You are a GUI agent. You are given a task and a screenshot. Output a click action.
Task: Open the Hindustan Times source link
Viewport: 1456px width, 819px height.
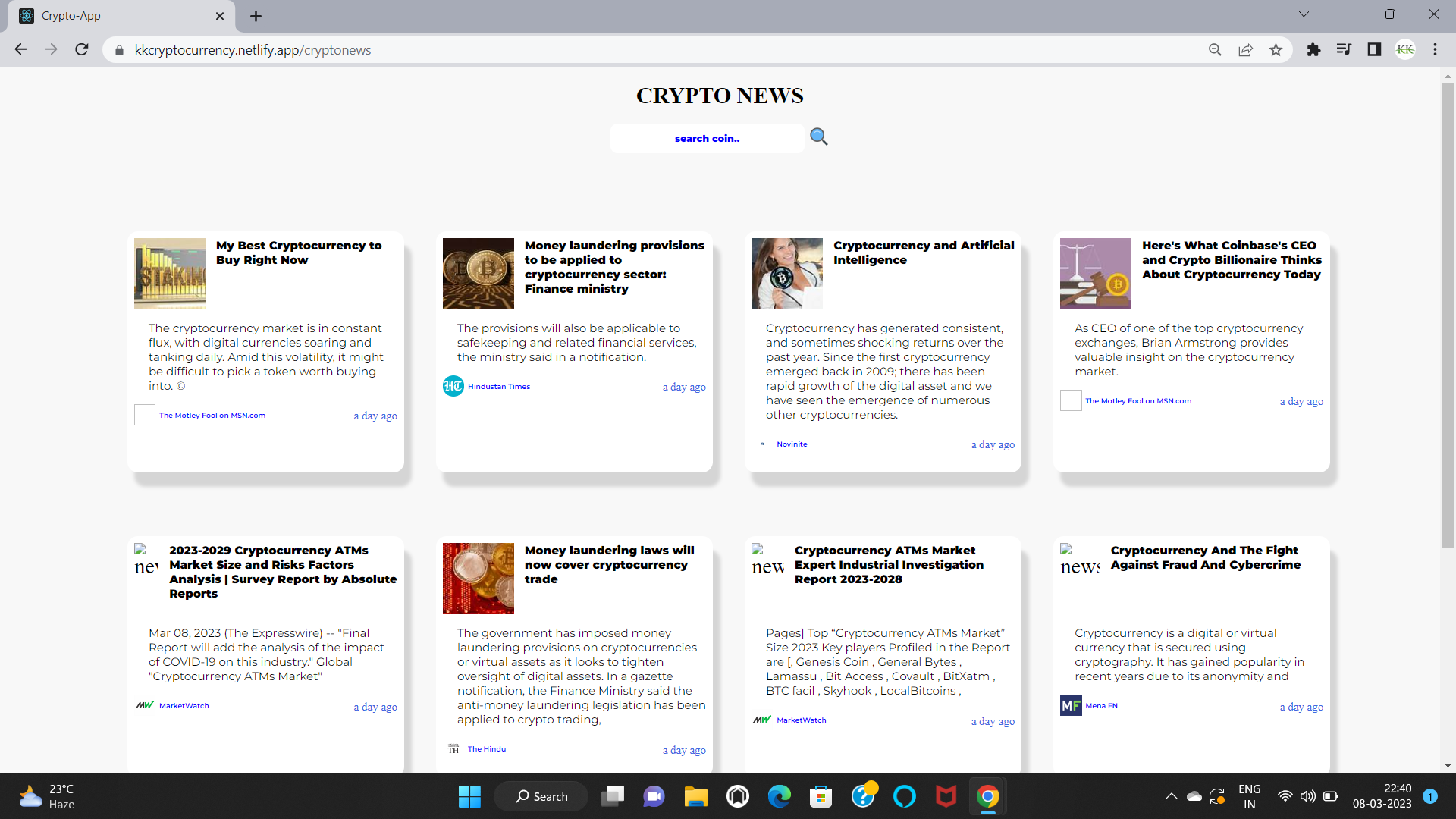pyautogui.click(x=498, y=387)
